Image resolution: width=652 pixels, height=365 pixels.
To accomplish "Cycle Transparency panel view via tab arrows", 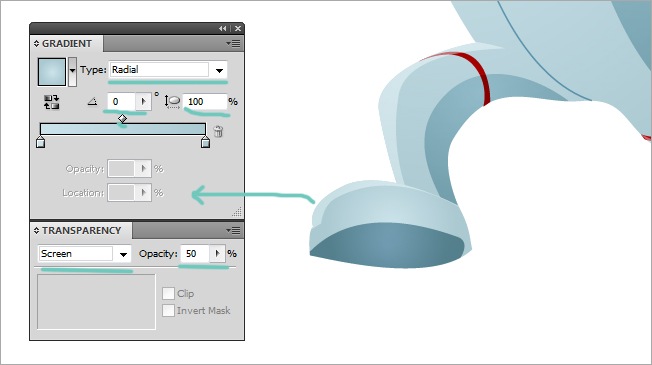I will click(36, 230).
